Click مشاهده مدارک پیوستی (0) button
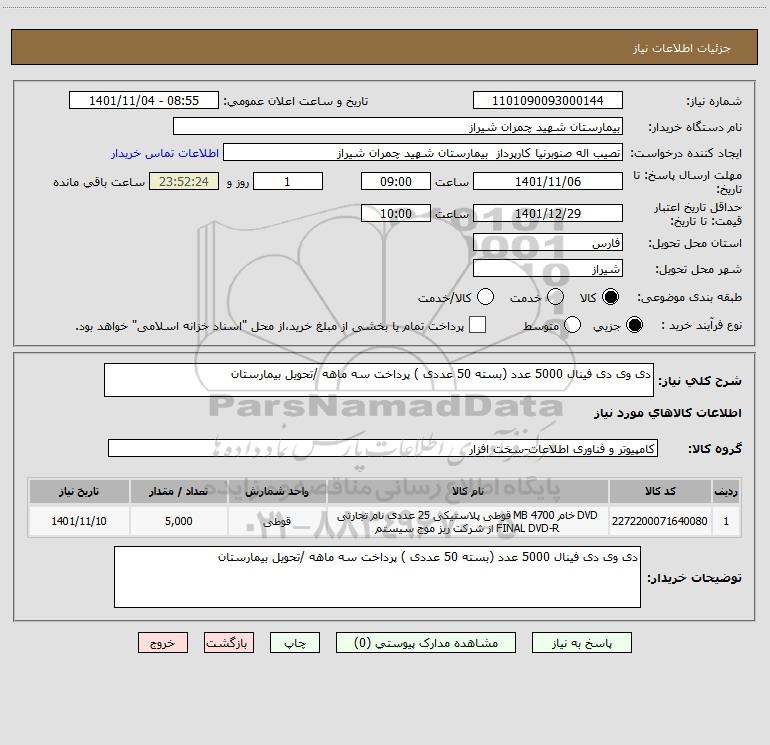Viewport: 770px width, 745px height. point(426,643)
